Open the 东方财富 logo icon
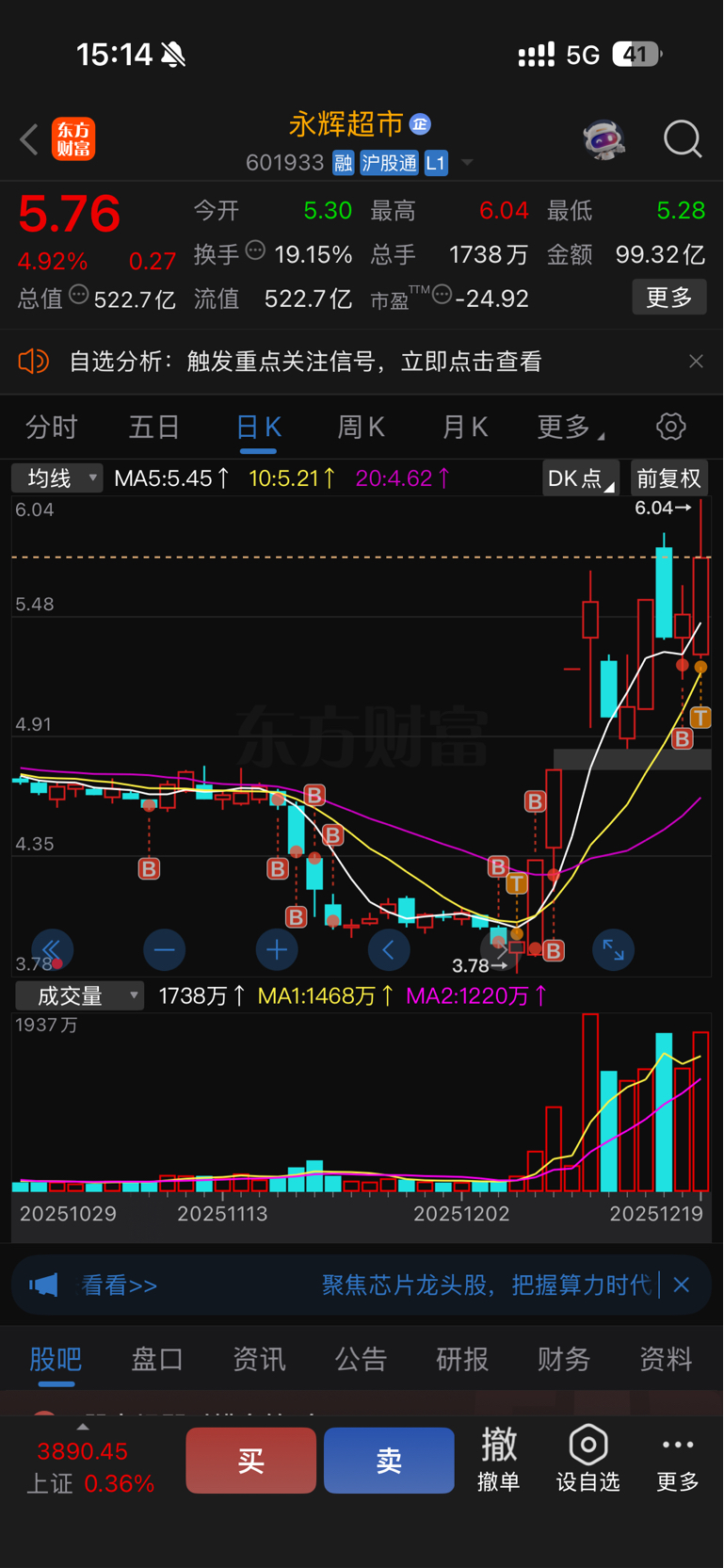Viewport: 724px width, 1568px height. [x=73, y=139]
